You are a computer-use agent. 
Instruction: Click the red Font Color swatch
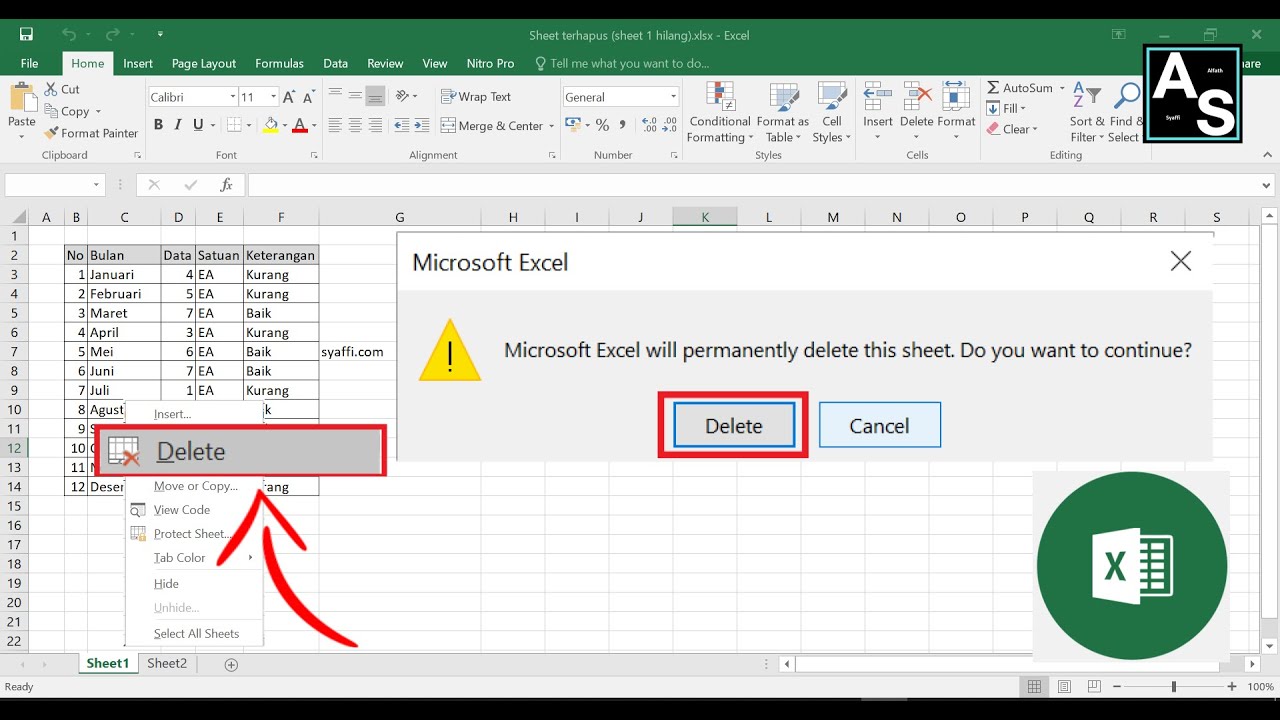[299, 126]
